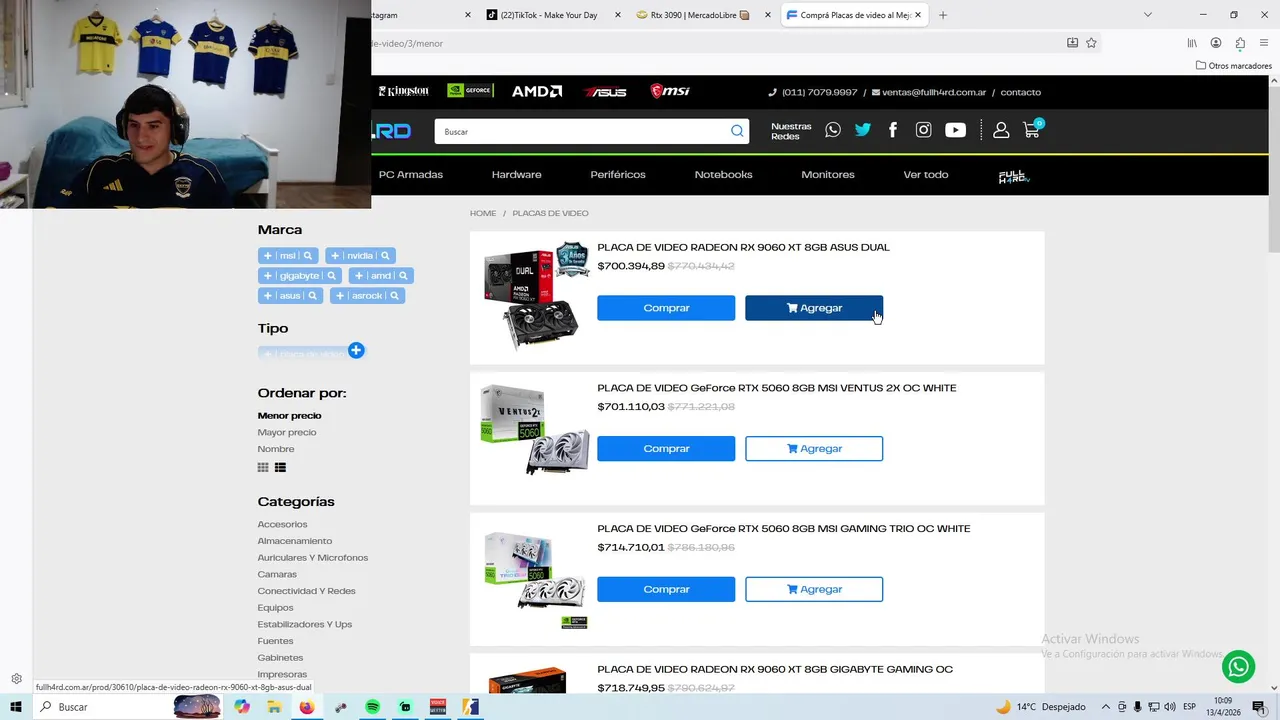Click Comprar for RTX 5060 MSI Gaming Trio
Screen dimensions: 1280x720
tap(666, 589)
